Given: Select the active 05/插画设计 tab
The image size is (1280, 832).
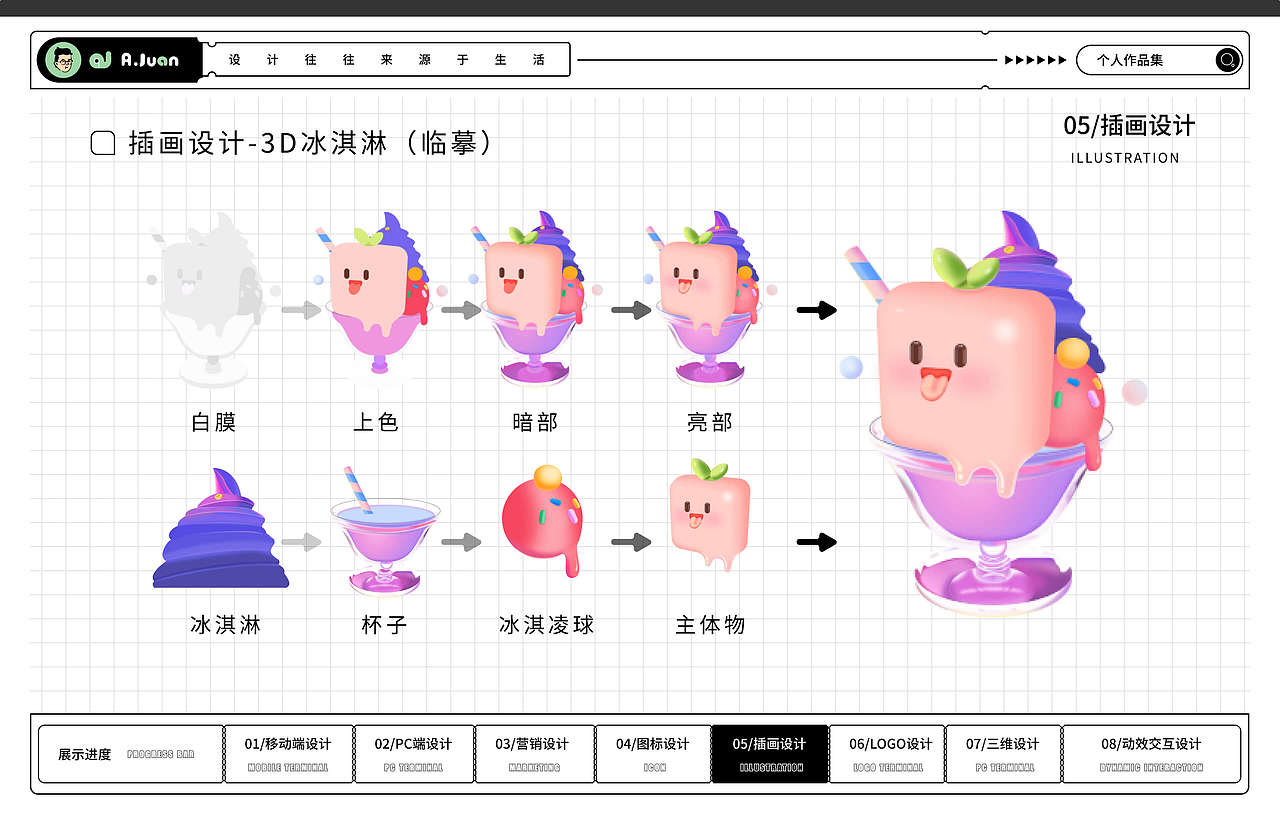Looking at the screenshot, I should (771, 755).
